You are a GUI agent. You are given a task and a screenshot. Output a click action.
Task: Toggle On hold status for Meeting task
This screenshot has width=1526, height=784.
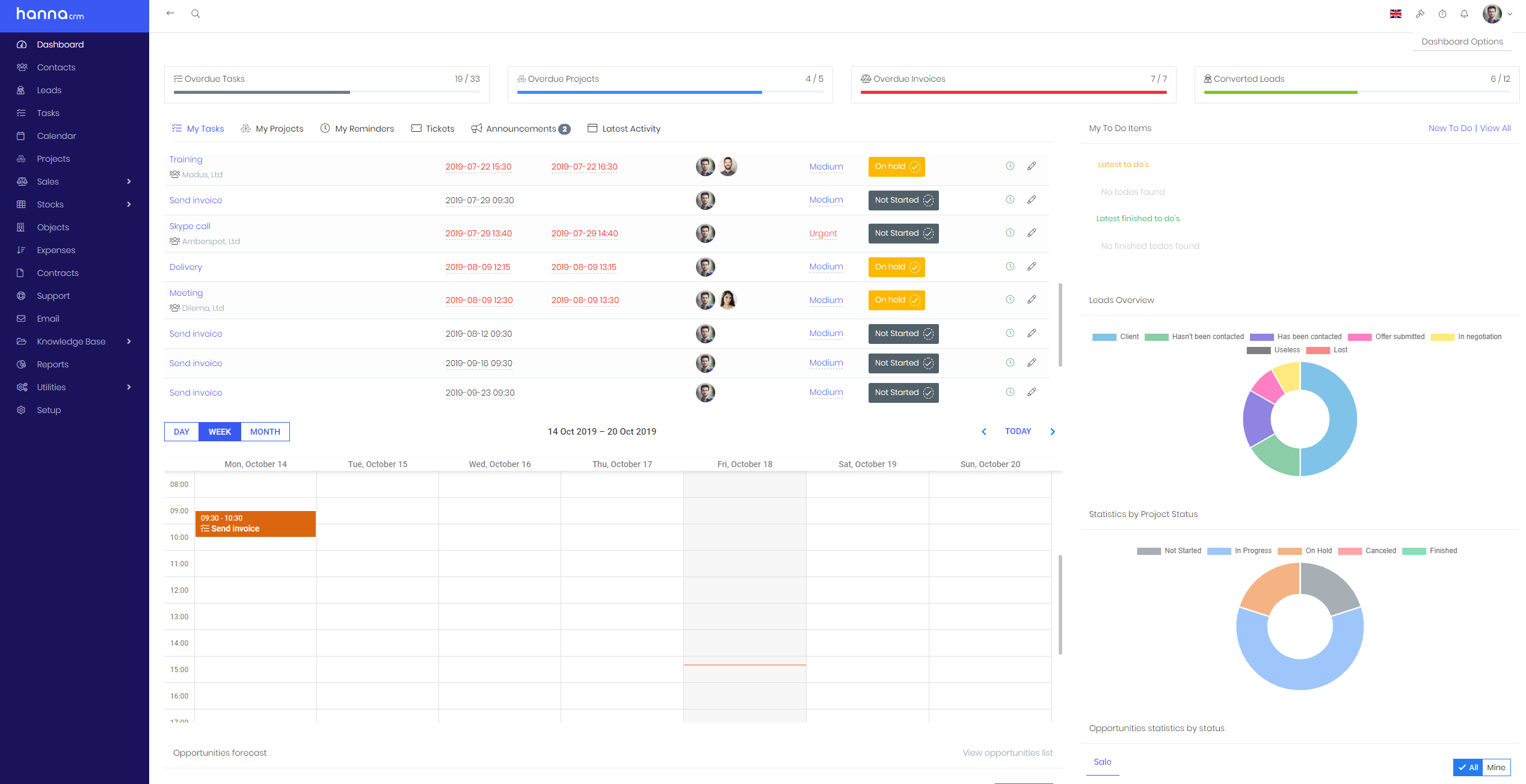(896, 300)
